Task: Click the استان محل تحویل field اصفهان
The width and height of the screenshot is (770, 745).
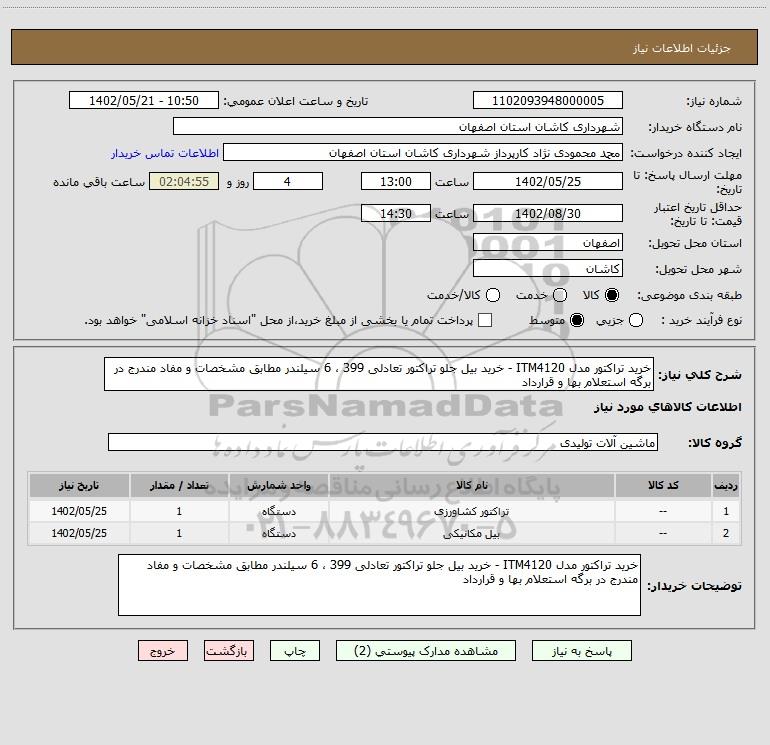Action: coord(548,243)
